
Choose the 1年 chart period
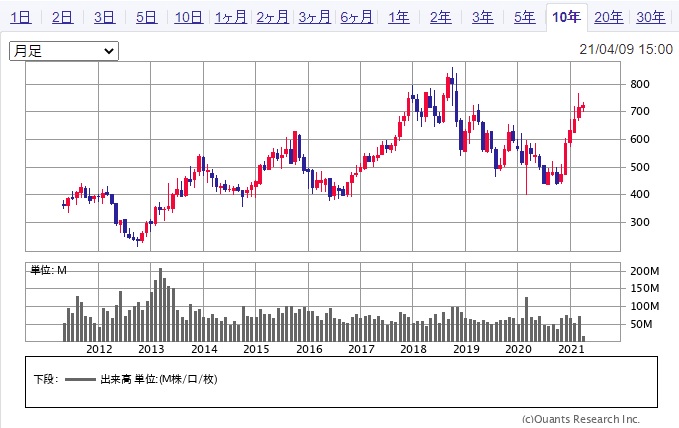tap(399, 17)
